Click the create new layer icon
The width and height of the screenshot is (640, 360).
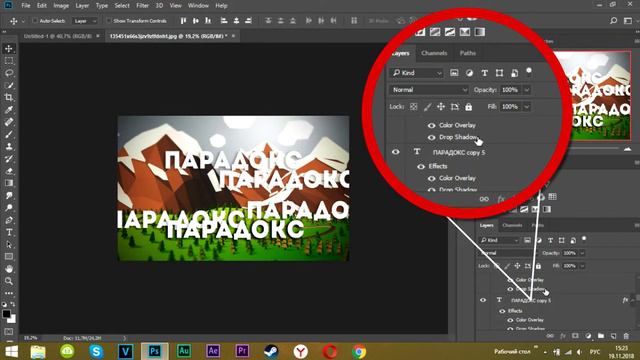(x=613, y=336)
